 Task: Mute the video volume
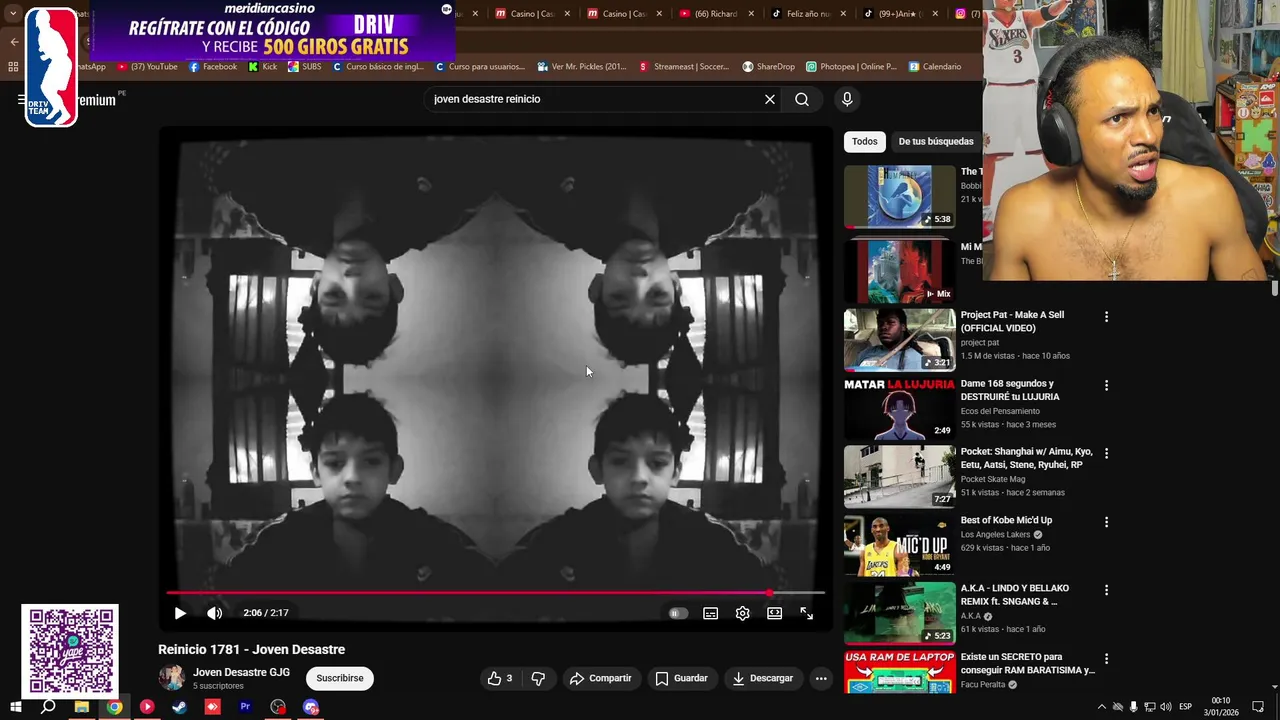(214, 613)
